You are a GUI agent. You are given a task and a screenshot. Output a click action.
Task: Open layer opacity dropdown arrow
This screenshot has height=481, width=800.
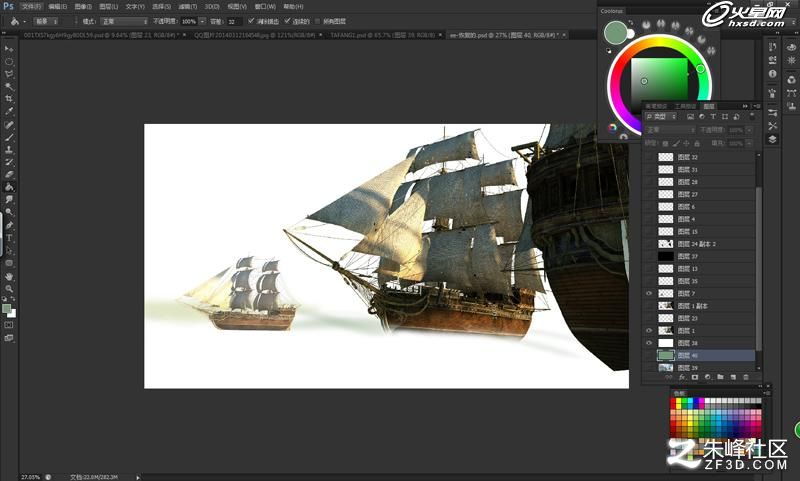point(749,130)
